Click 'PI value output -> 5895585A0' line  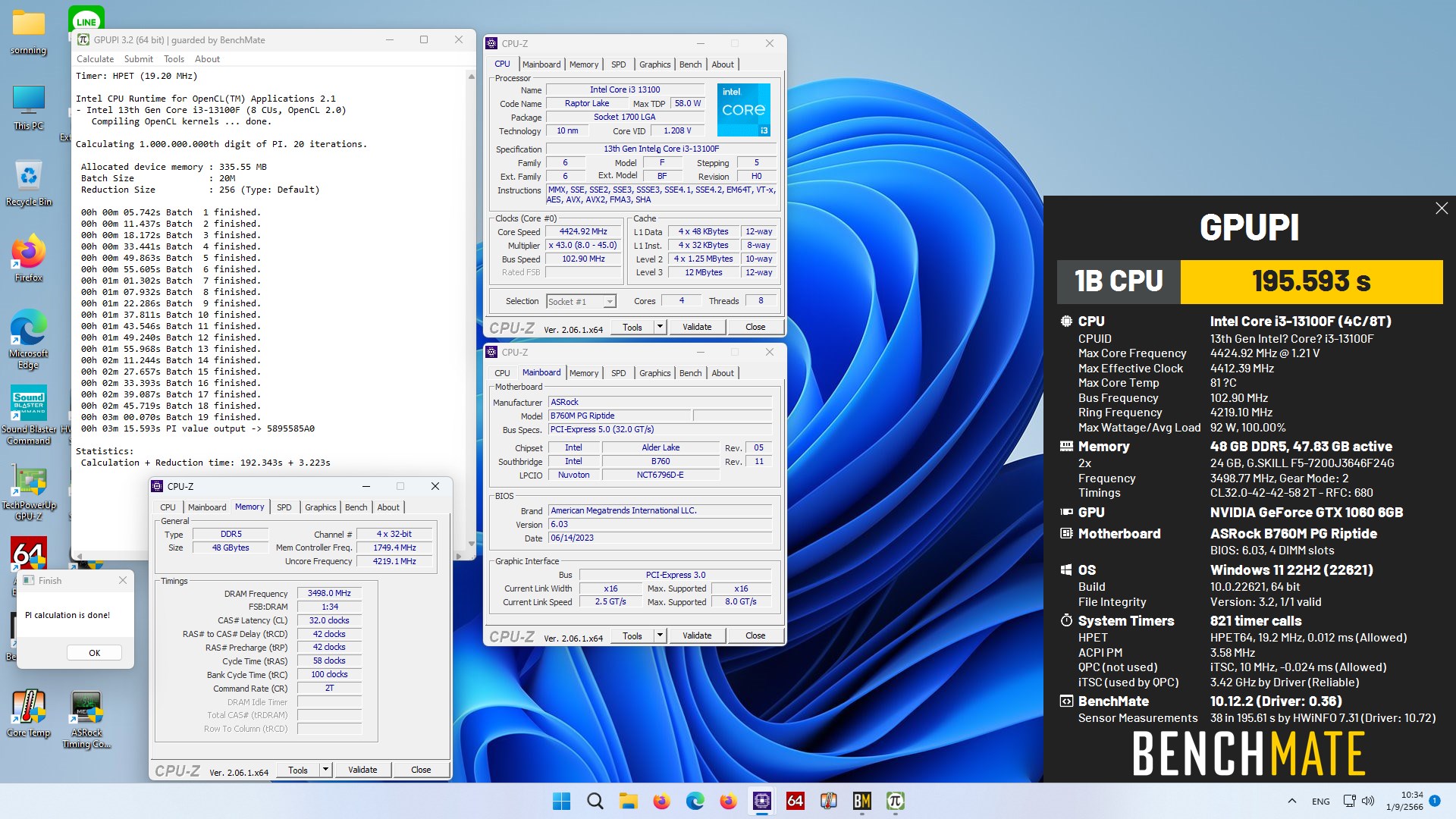coord(240,428)
